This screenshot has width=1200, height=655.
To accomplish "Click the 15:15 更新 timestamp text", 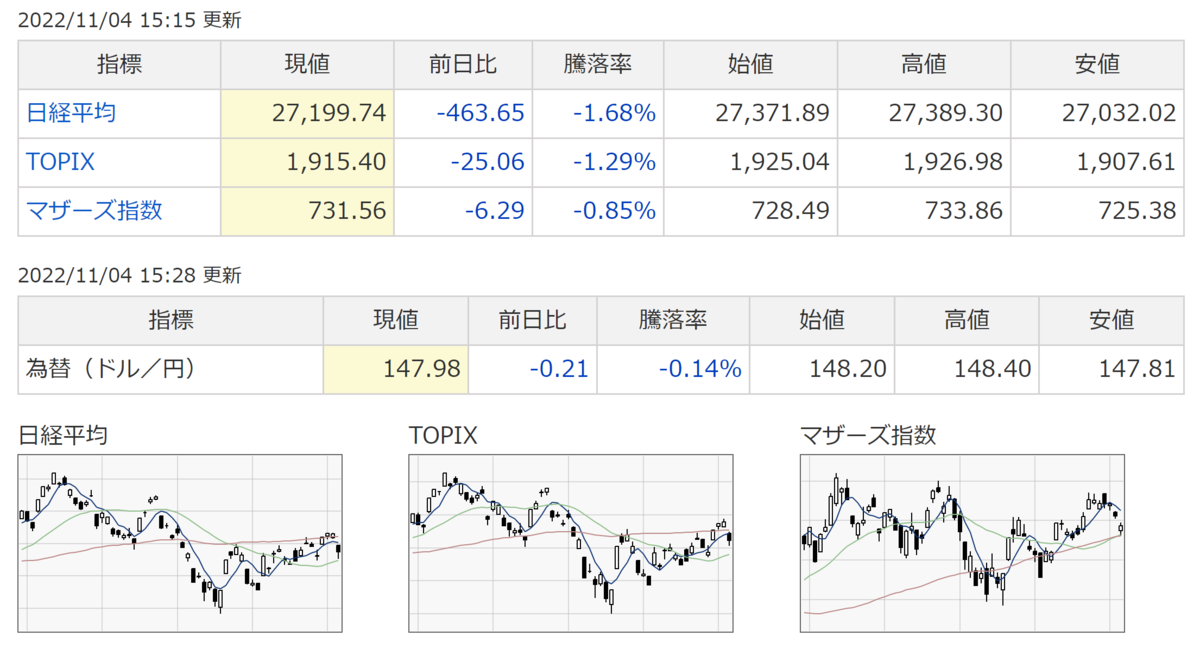I will pos(130,20).
